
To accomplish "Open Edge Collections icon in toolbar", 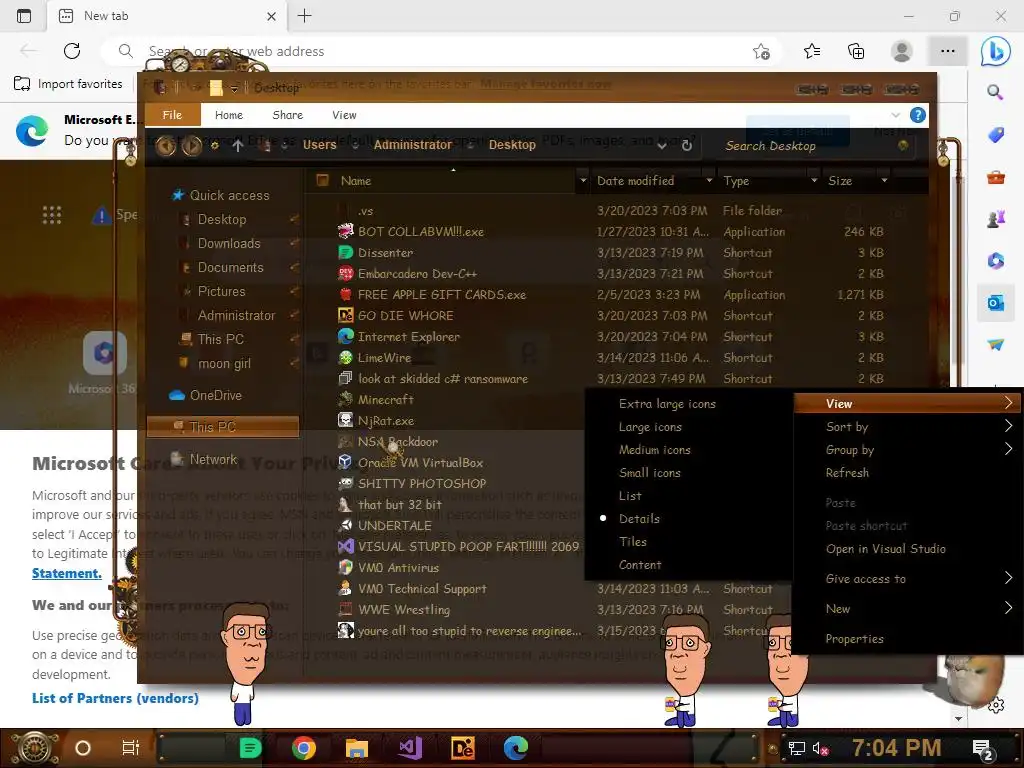I will pos(856,51).
